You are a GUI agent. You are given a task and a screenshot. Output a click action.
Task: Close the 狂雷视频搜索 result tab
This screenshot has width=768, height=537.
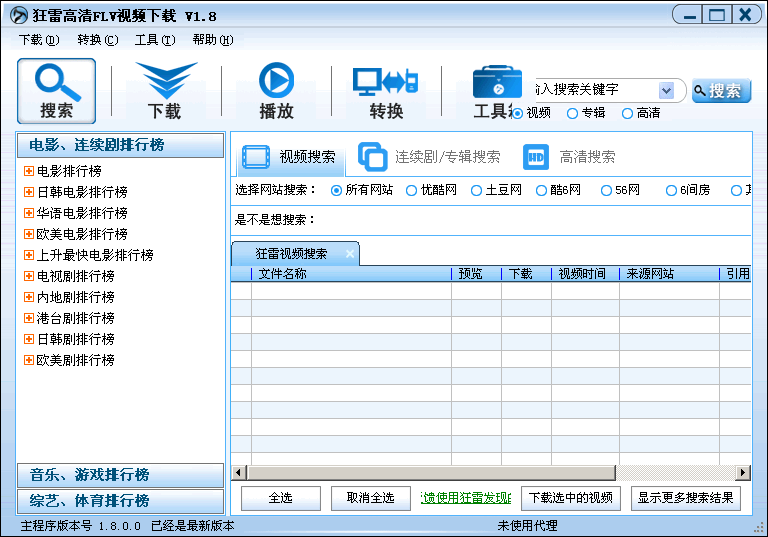coord(350,254)
